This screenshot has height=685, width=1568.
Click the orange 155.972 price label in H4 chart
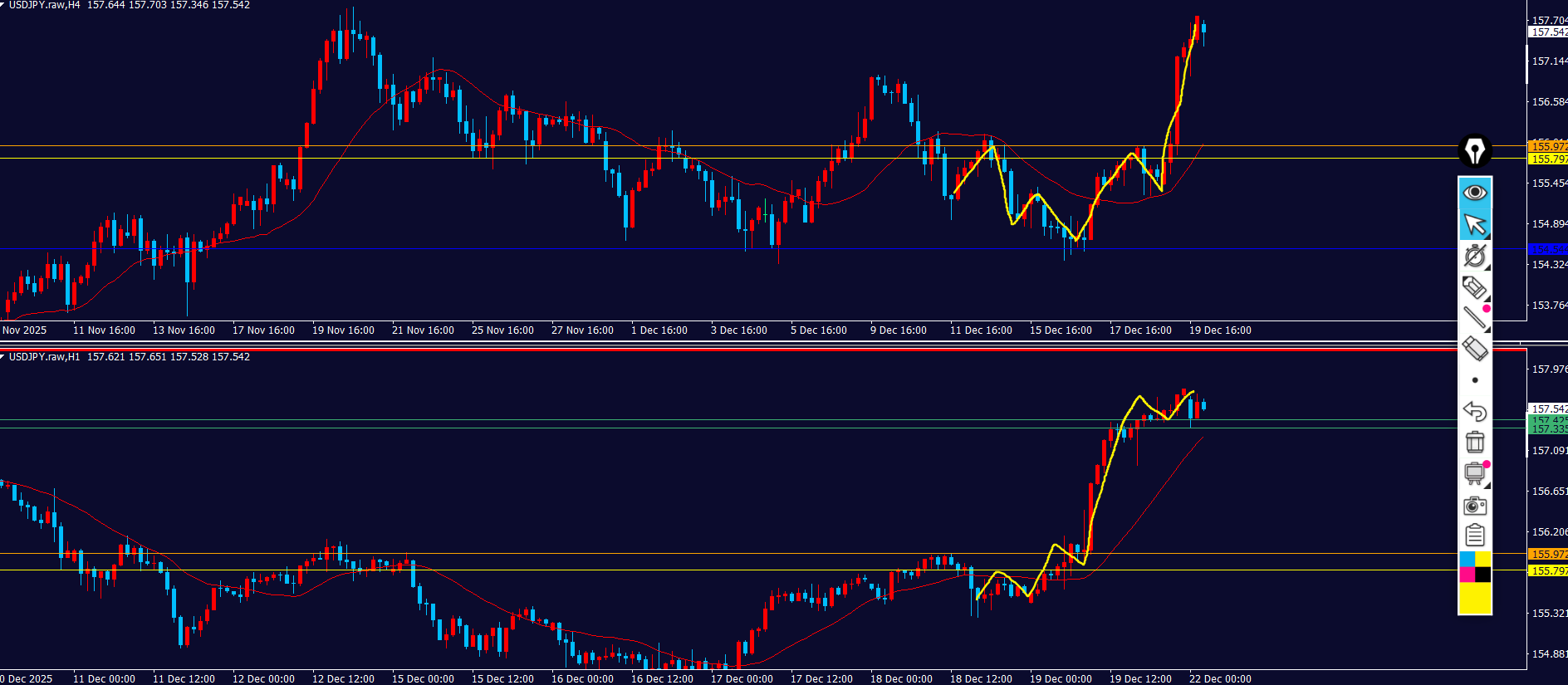pyautogui.click(x=1548, y=147)
